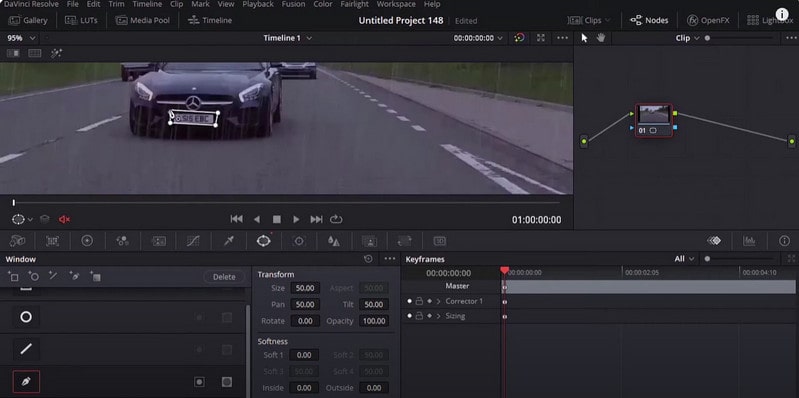Show the Media Pool
The width and height of the screenshot is (799, 398).
point(142,20)
